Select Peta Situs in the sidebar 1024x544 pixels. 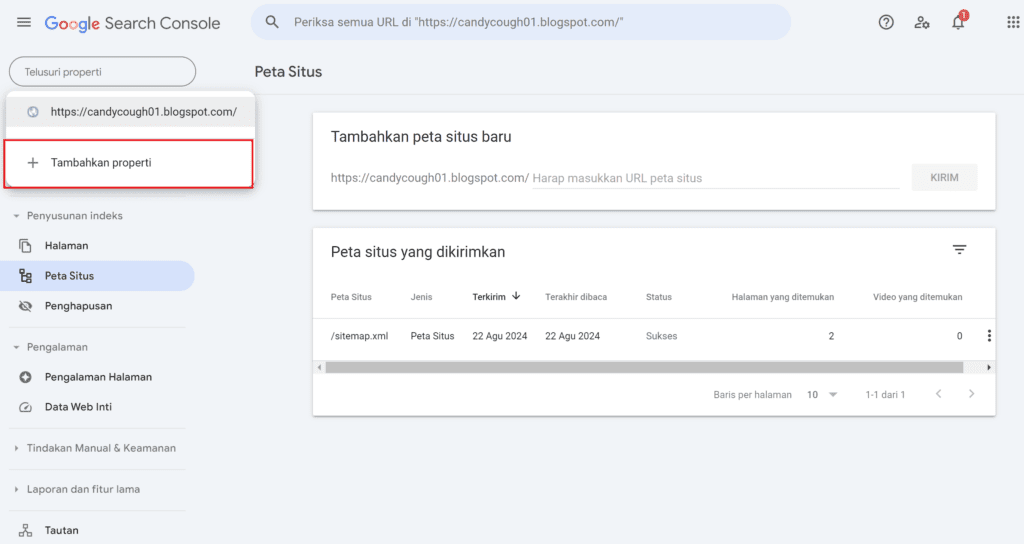click(97, 276)
